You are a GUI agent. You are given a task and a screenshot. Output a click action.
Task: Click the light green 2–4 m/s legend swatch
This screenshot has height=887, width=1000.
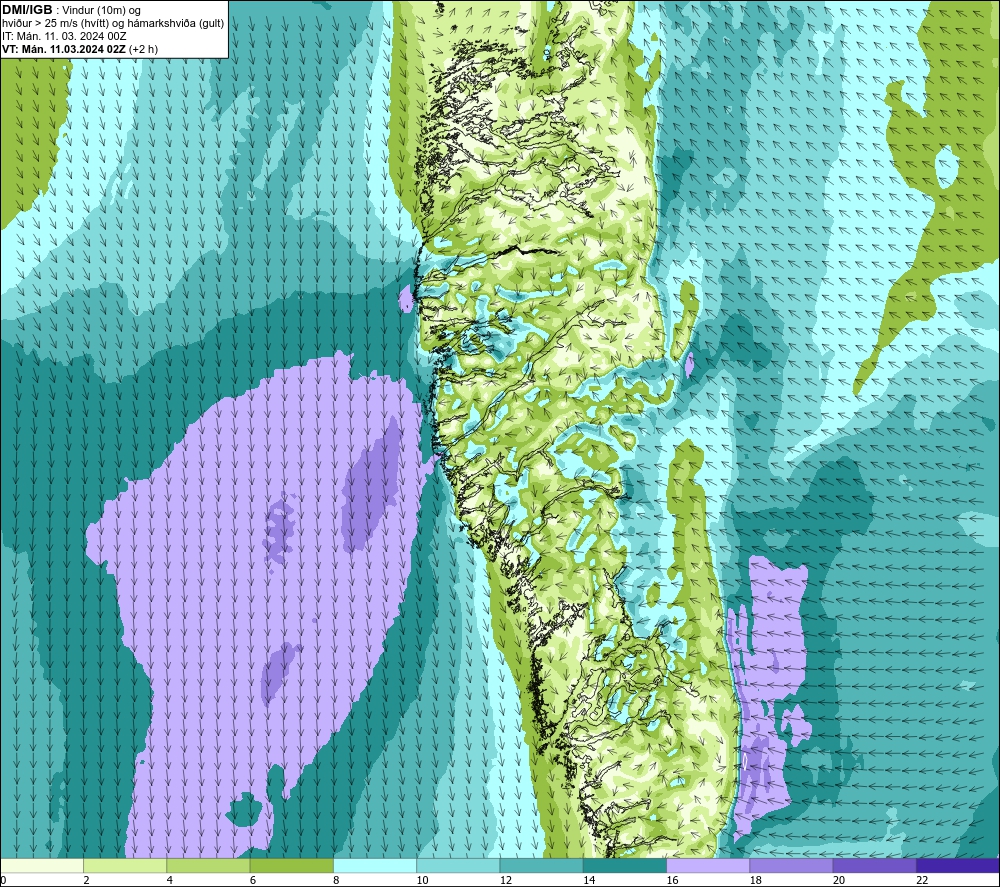click(x=125, y=865)
